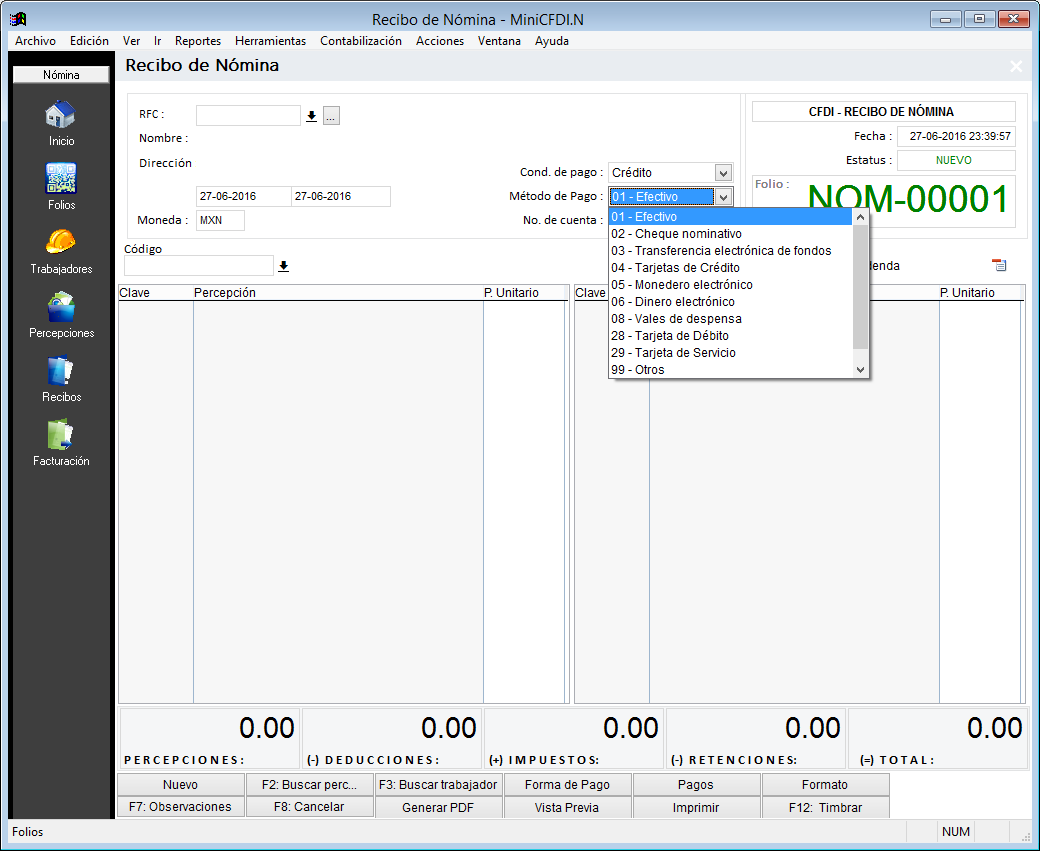Image resolution: width=1040 pixels, height=851 pixels.
Task: Select 08 - Vales de despensa option
Action: click(730, 319)
